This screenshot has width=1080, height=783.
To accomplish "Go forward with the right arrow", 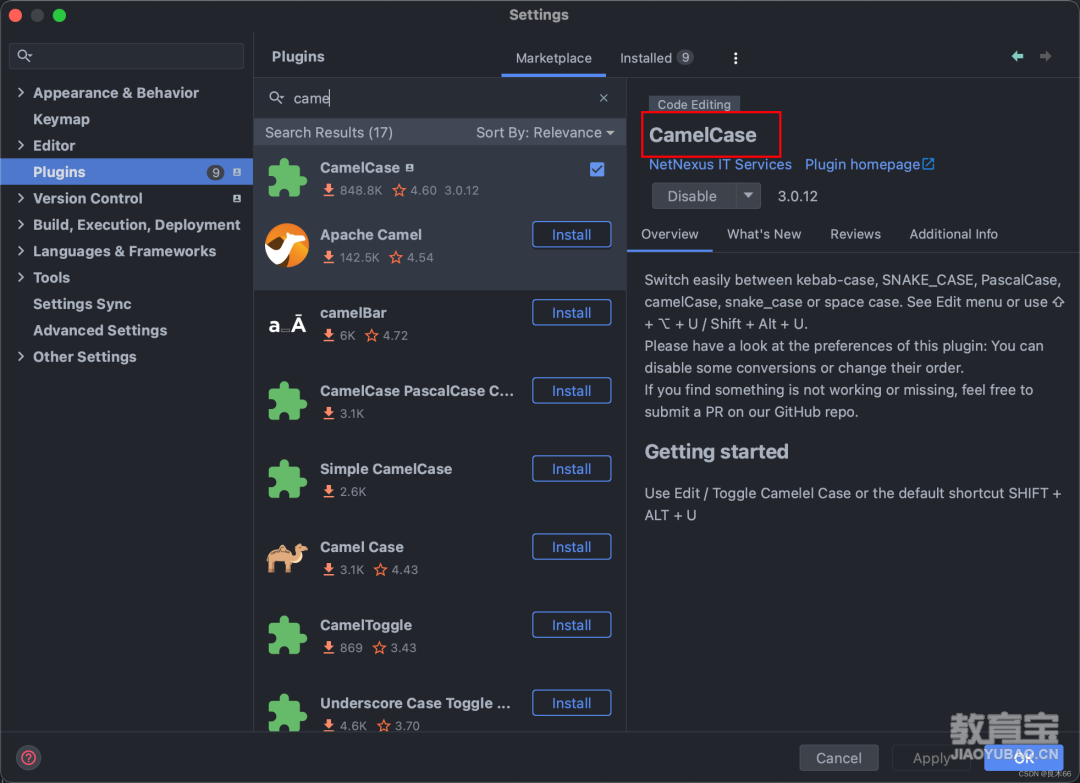I will [x=1046, y=56].
